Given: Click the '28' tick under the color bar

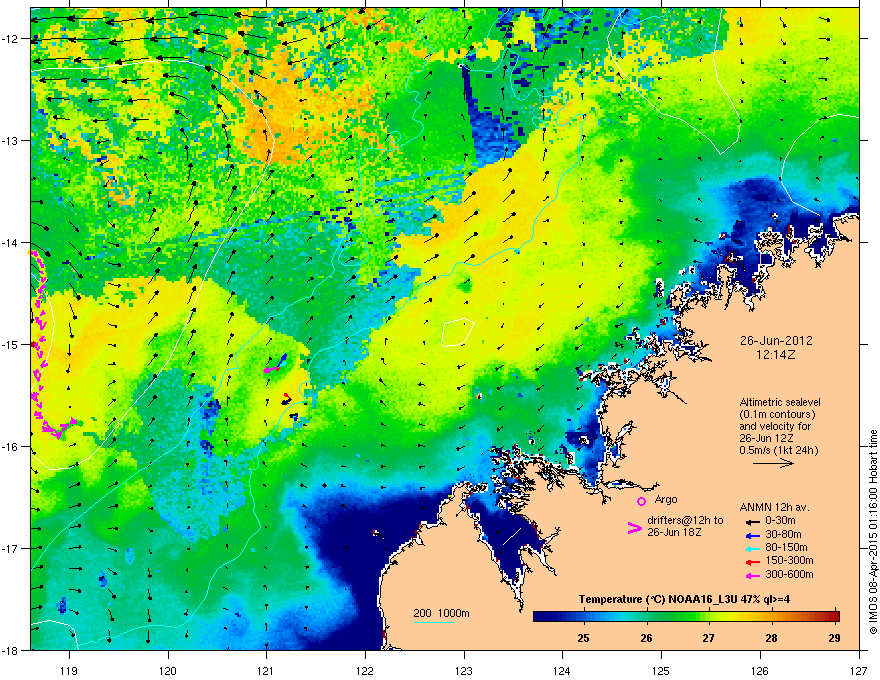Looking at the screenshot, I should (x=772, y=638).
